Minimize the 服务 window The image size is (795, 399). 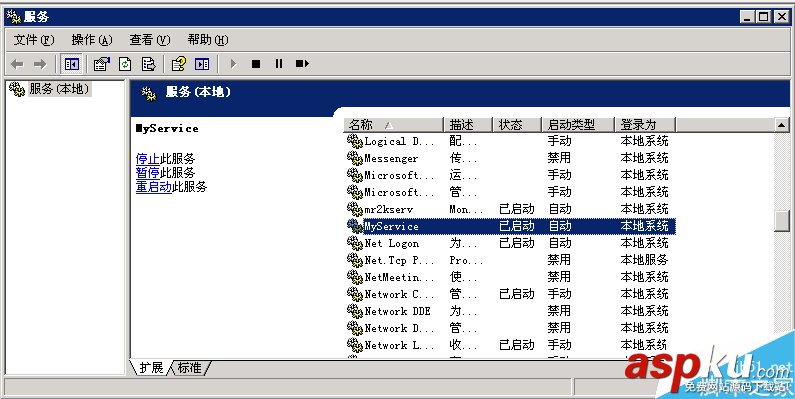click(x=747, y=17)
